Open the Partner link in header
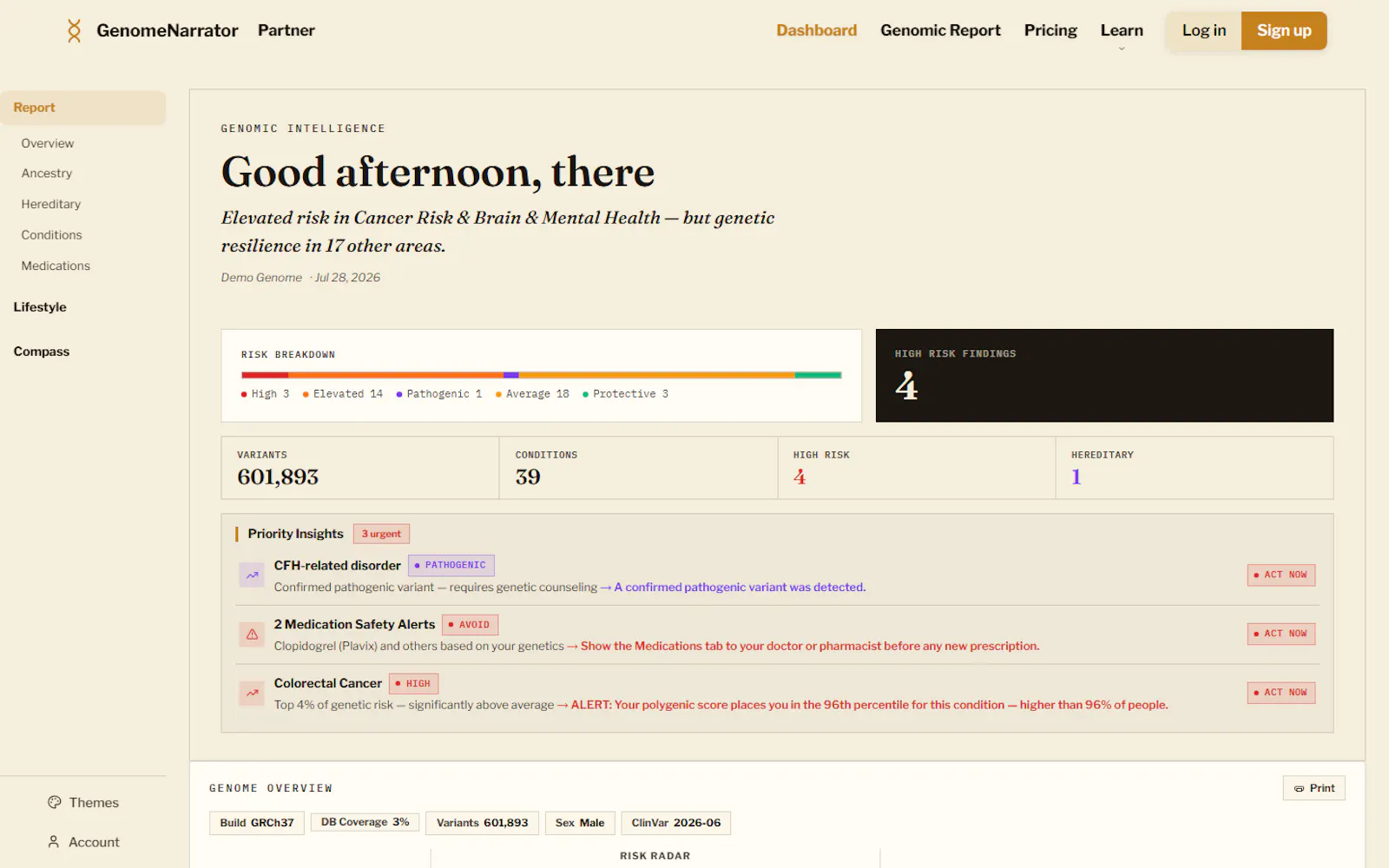Viewport: 1389px width, 868px height. (x=286, y=30)
